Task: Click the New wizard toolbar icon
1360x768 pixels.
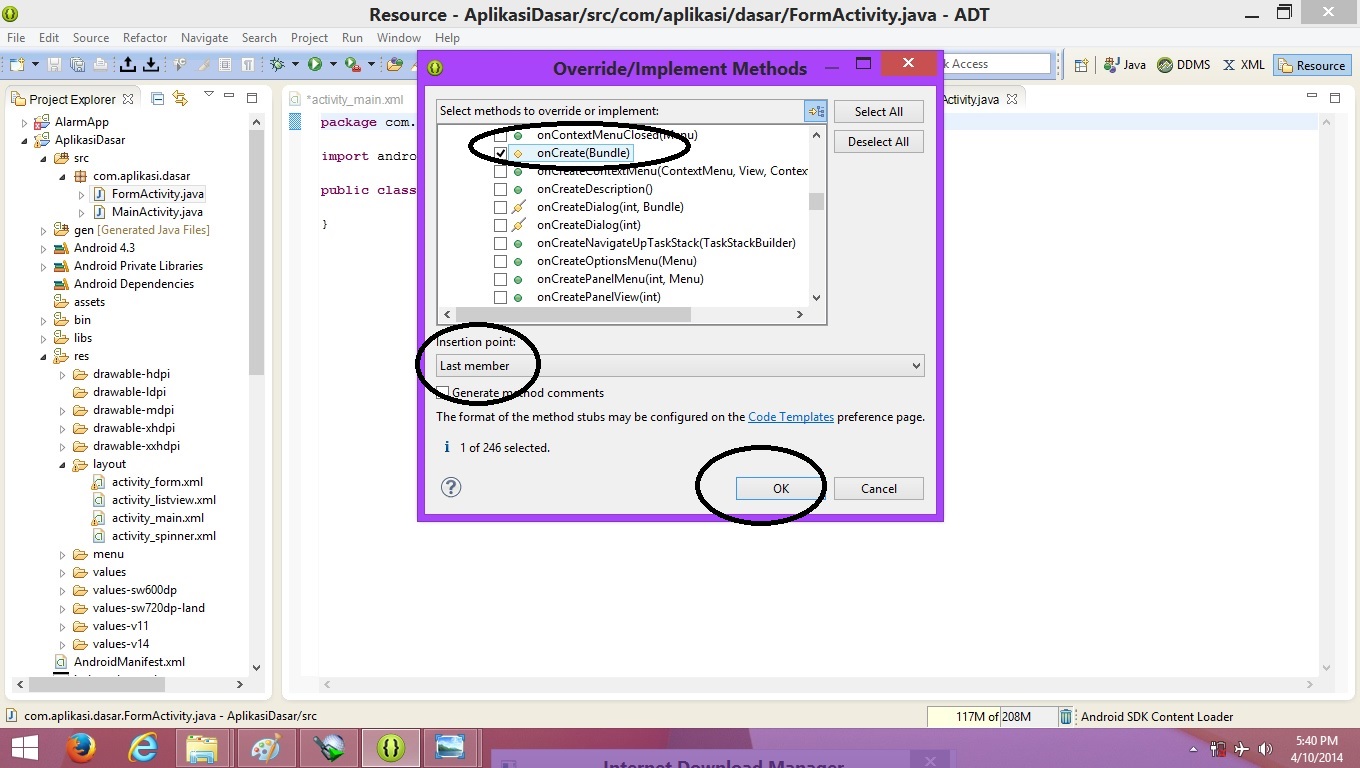Action: click(x=16, y=64)
